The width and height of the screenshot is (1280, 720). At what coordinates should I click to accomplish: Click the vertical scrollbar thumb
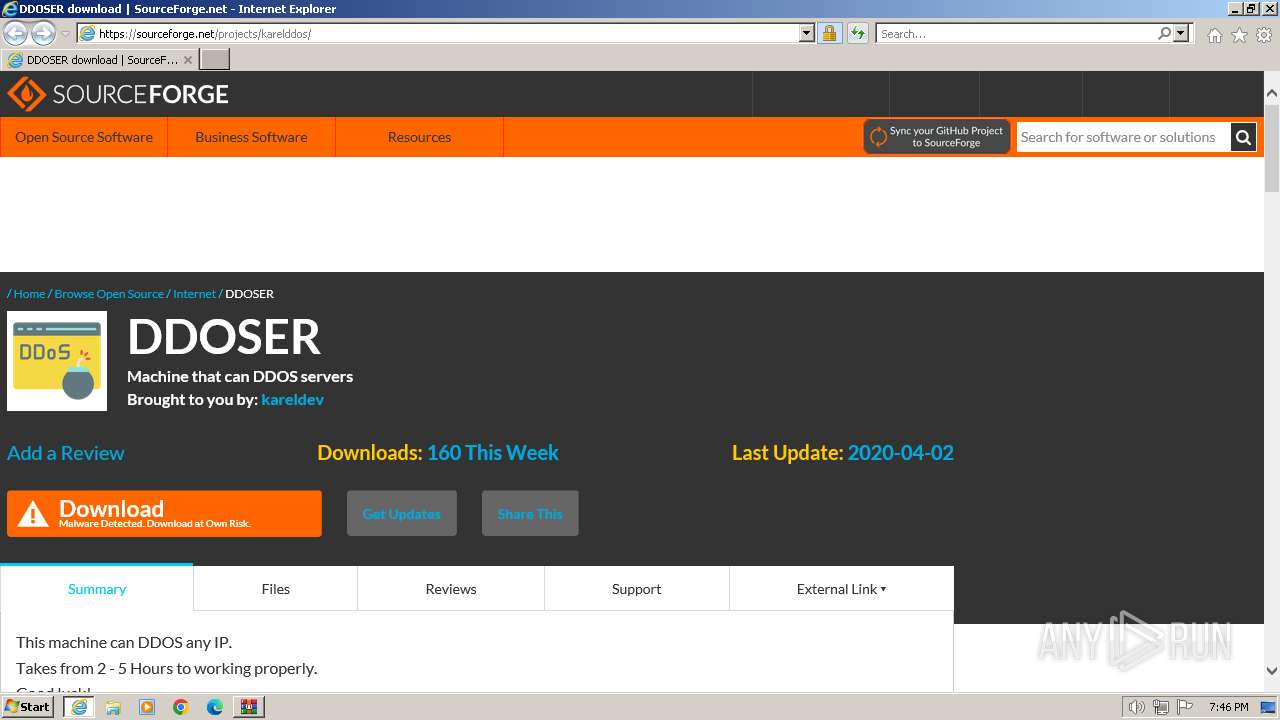(1272, 148)
